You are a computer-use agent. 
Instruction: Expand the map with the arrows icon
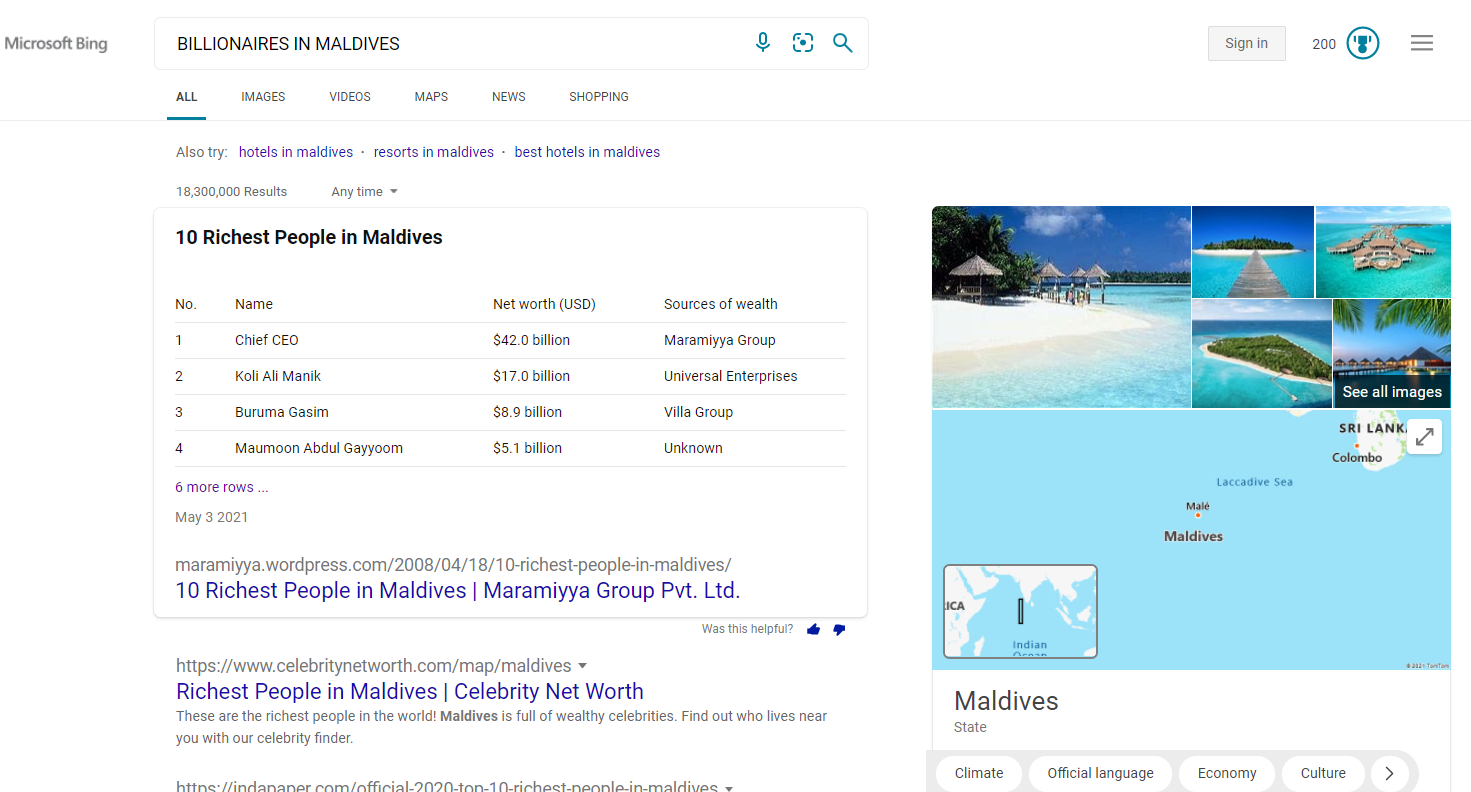(x=1425, y=437)
